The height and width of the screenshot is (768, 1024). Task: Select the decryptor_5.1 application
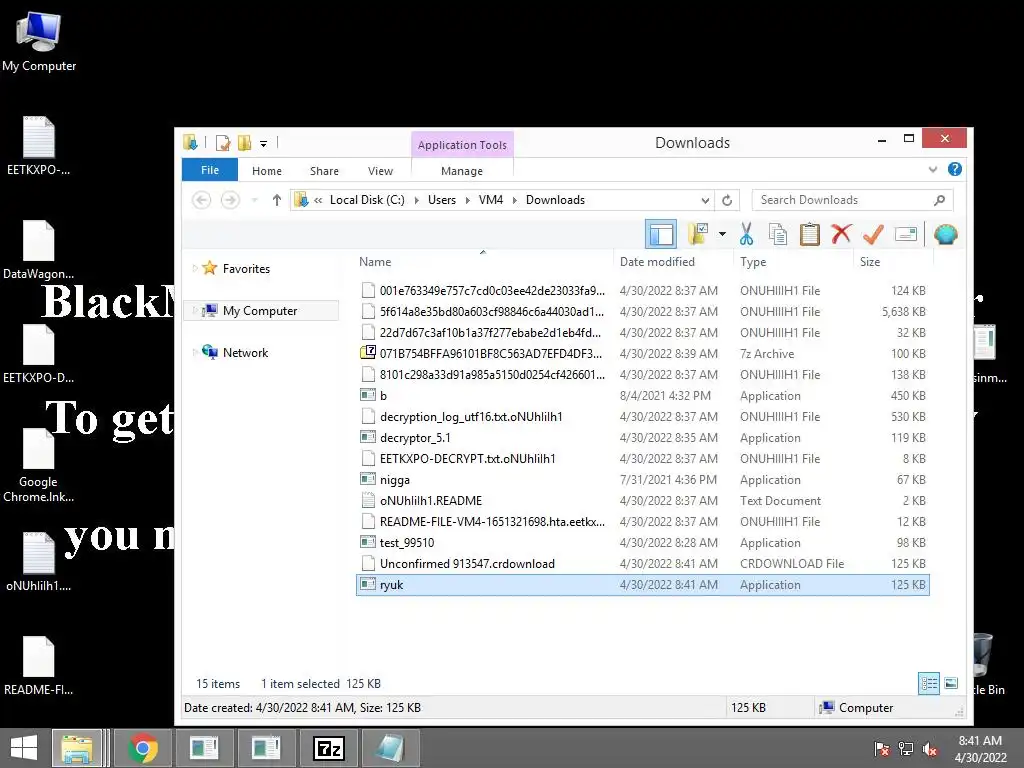(643, 438)
